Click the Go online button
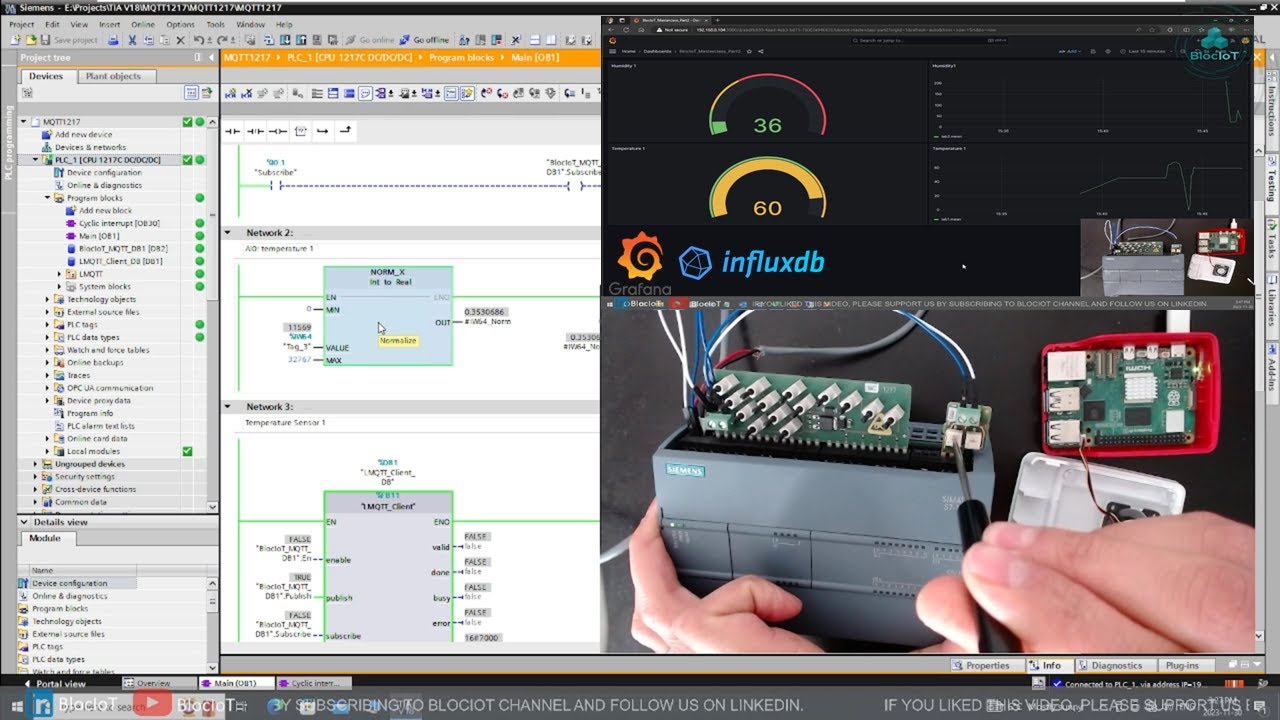This screenshot has width=1280, height=720. point(369,40)
